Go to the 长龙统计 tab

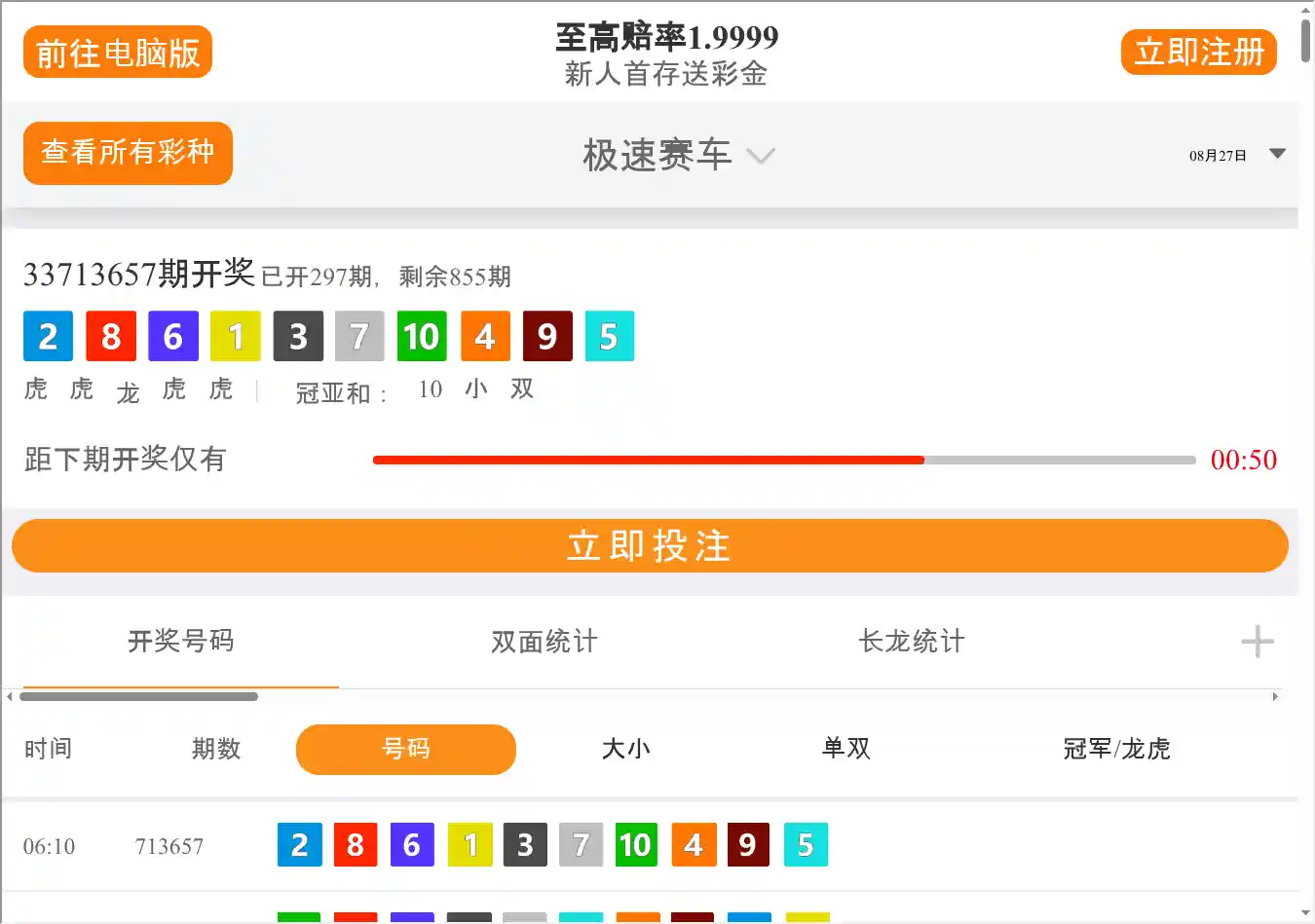[911, 642]
